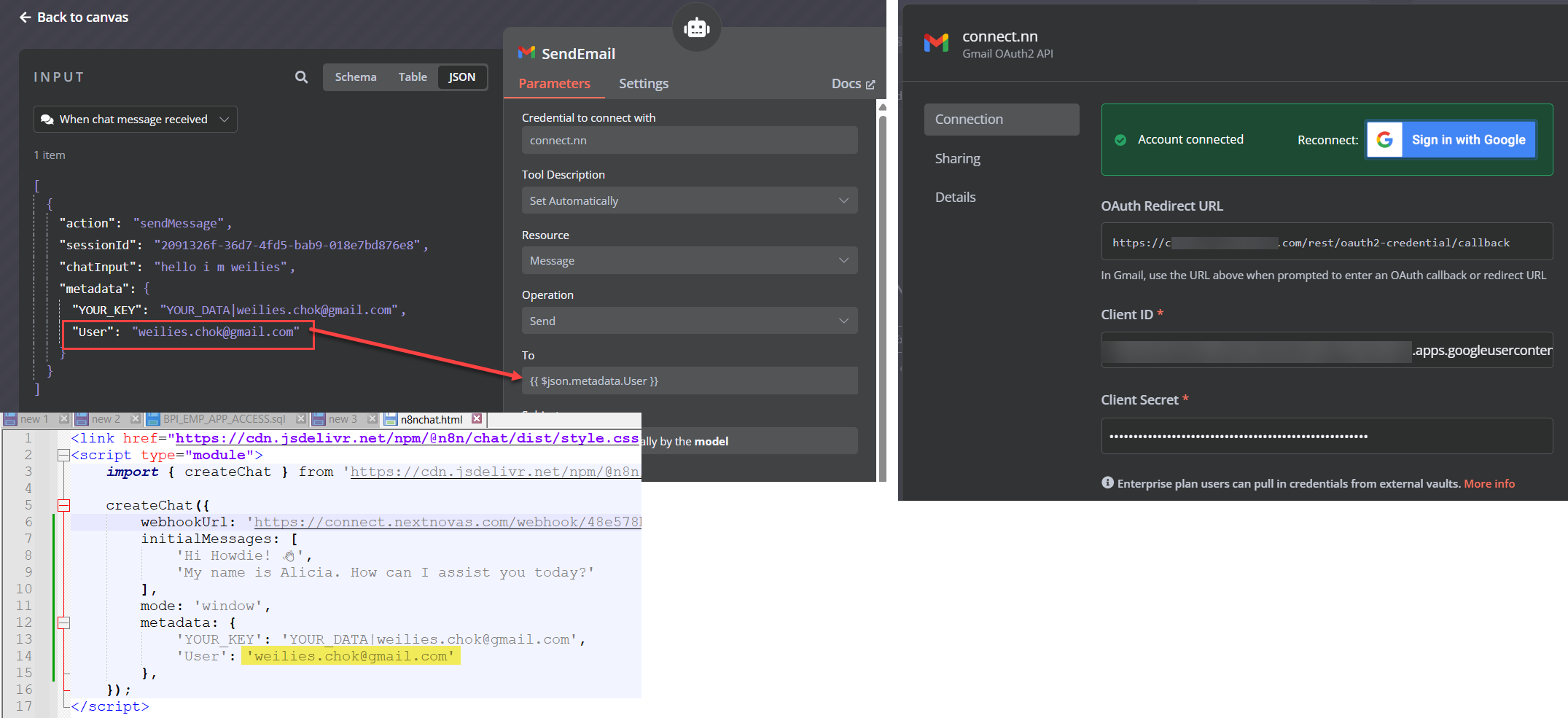1568x718 pixels.
Task: Open the style.css CDN link in editor
Action: [407, 438]
